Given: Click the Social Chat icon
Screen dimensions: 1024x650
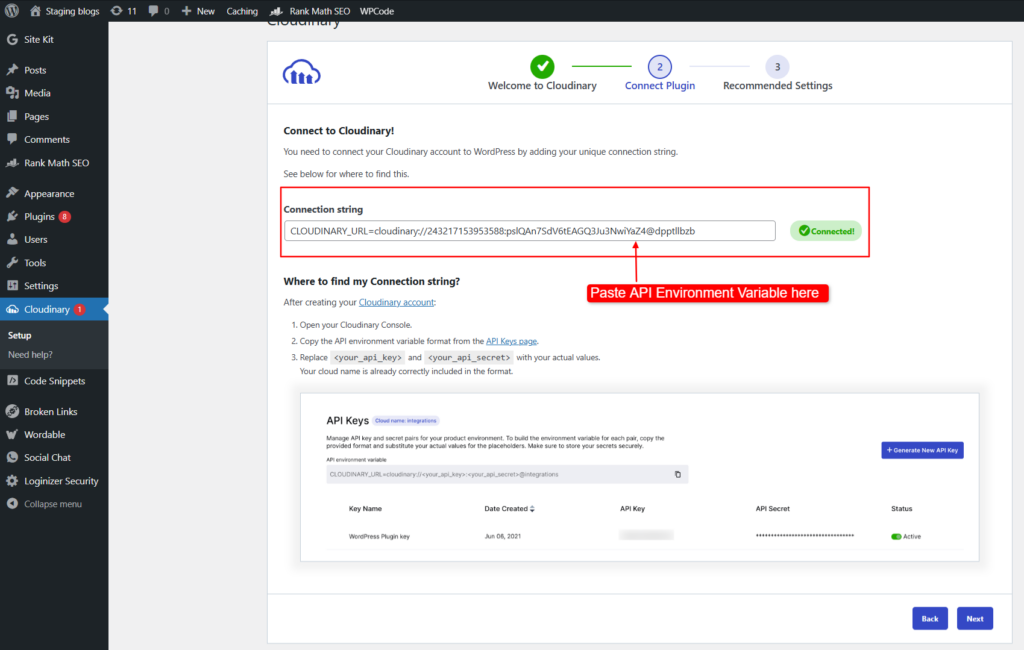Looking at the screenshot, I should pos(12,457).
